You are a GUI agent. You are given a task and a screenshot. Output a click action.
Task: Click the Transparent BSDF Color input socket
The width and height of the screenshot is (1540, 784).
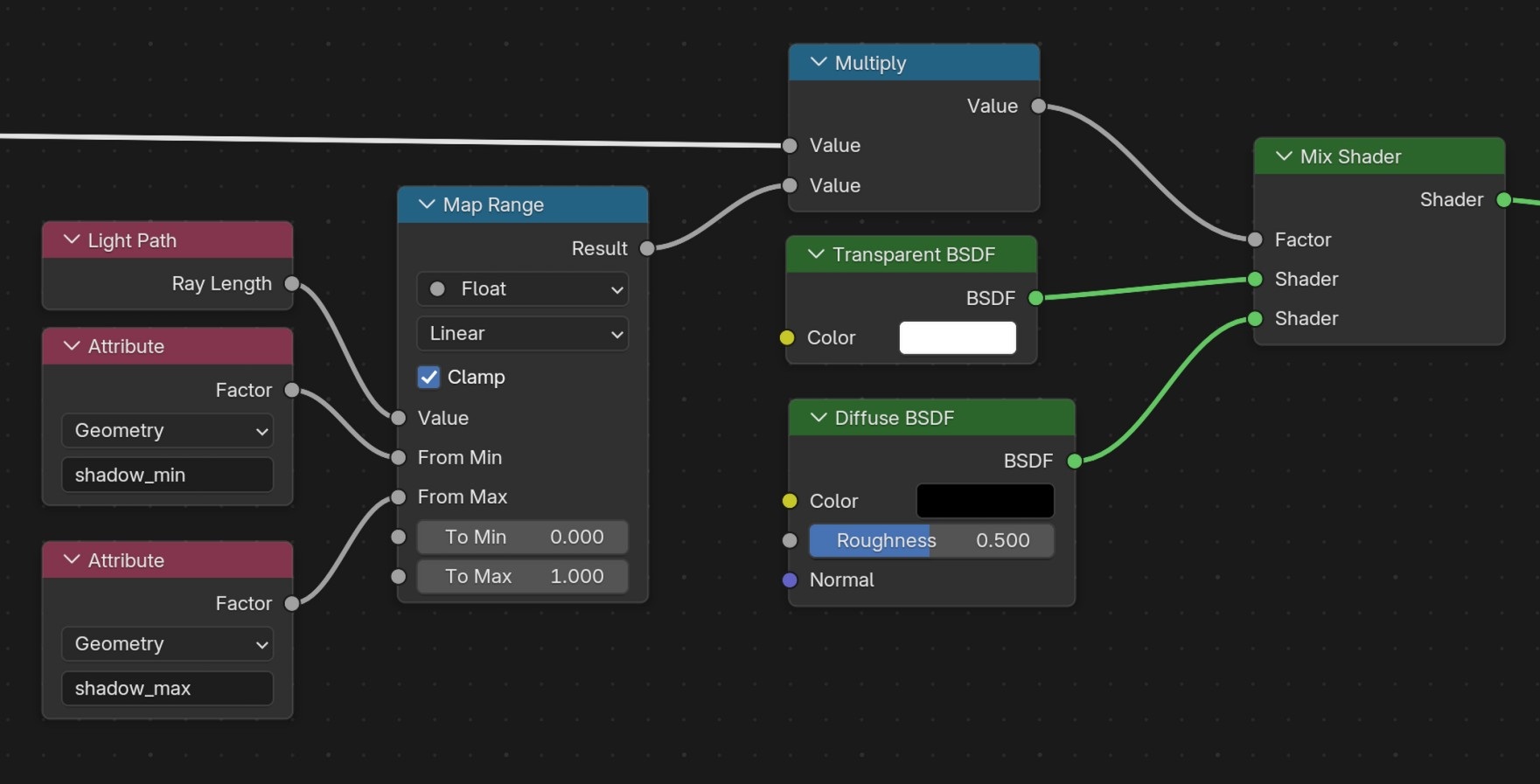click(787, 337)
